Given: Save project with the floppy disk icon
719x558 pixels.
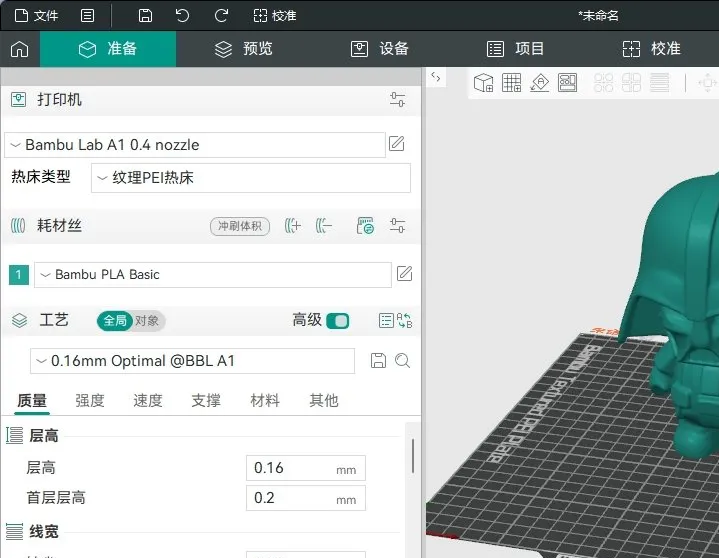Looking at the screenshot, I should 145,16.
